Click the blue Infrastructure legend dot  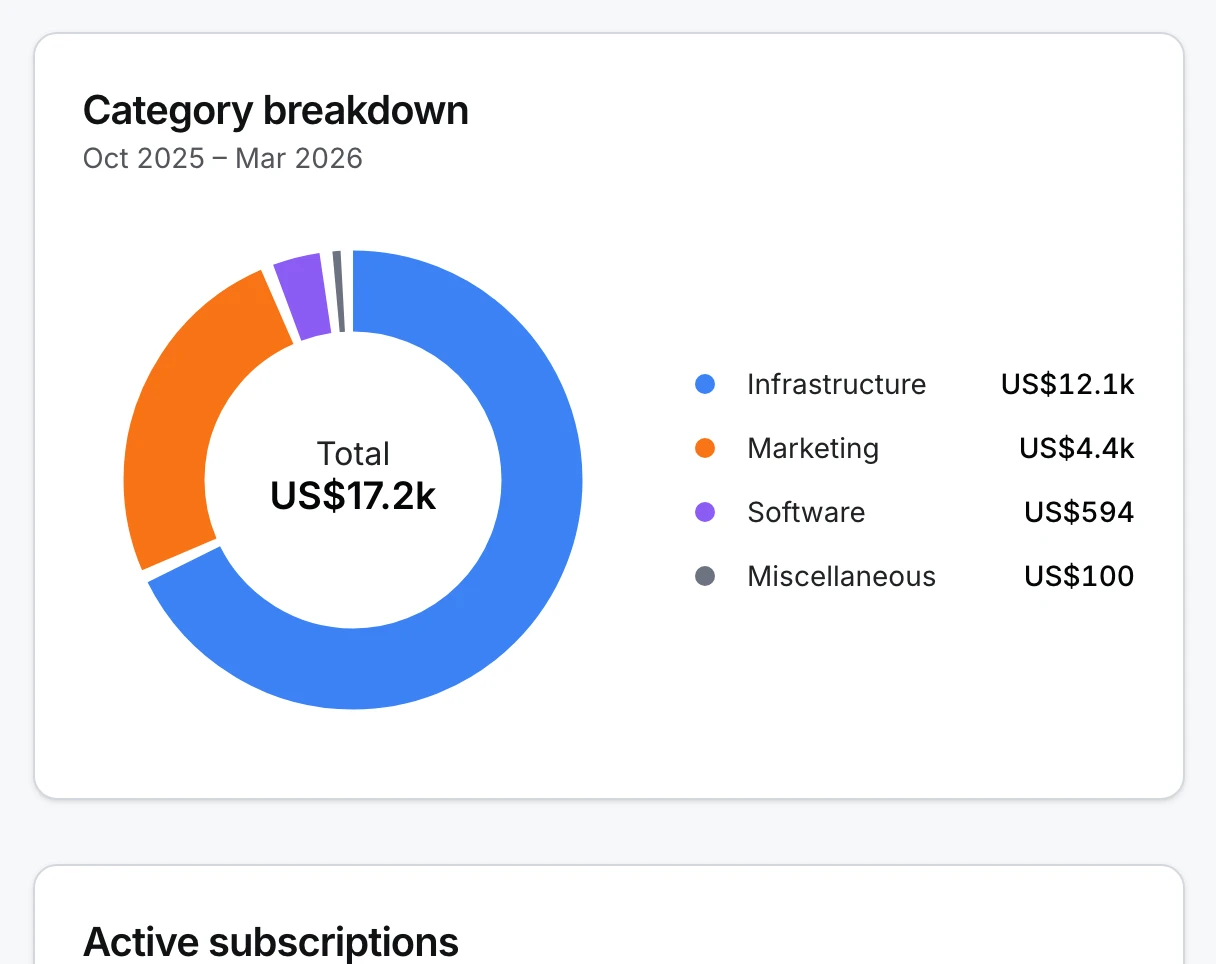(704, 383)
